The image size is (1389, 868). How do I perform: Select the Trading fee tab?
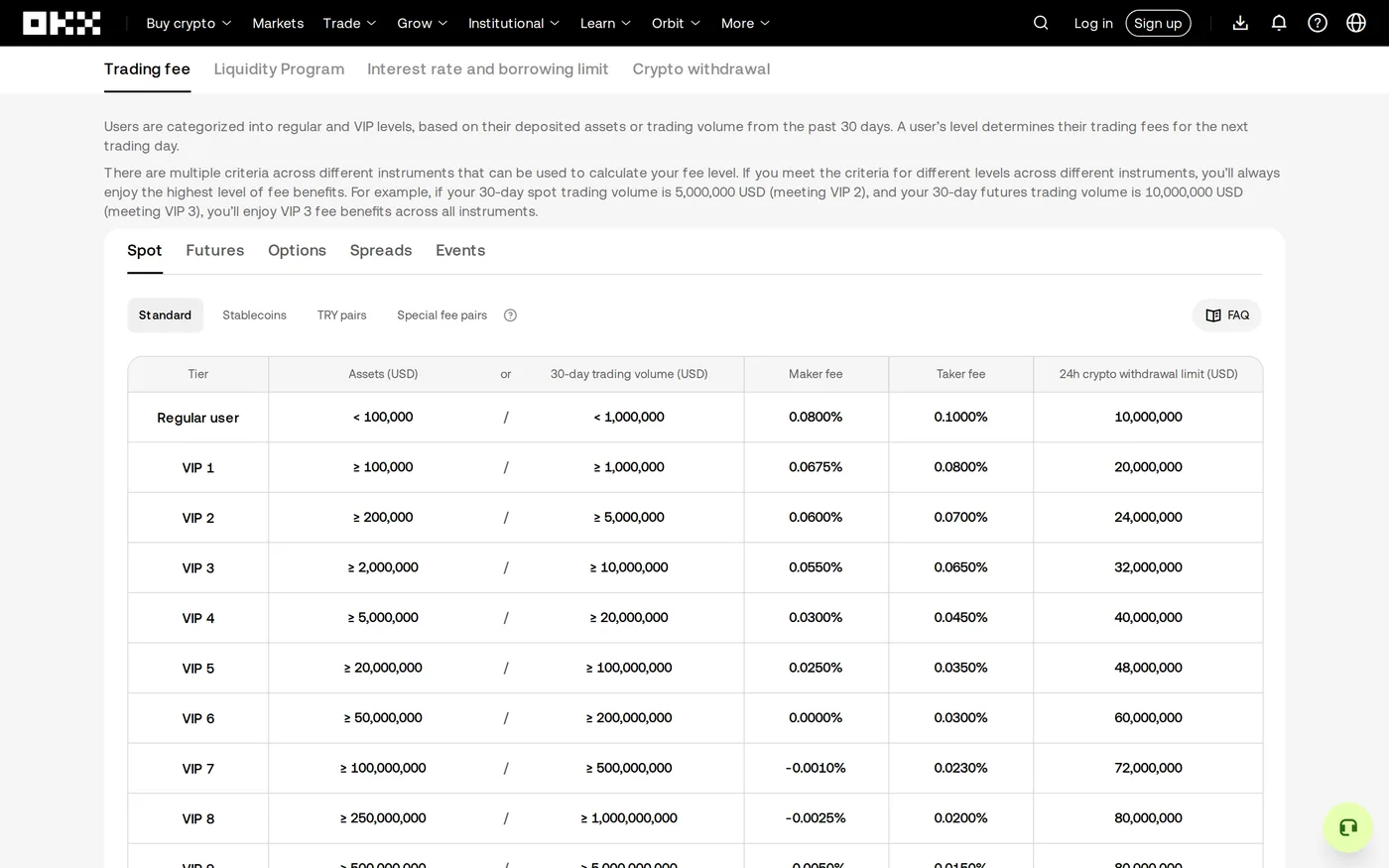[x=147, y=68]
